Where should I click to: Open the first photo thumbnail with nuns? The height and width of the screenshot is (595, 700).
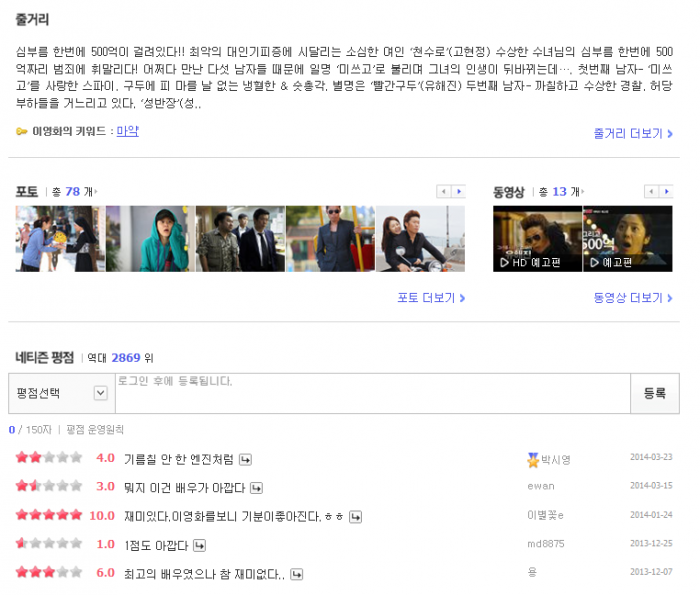click(60, 240)
